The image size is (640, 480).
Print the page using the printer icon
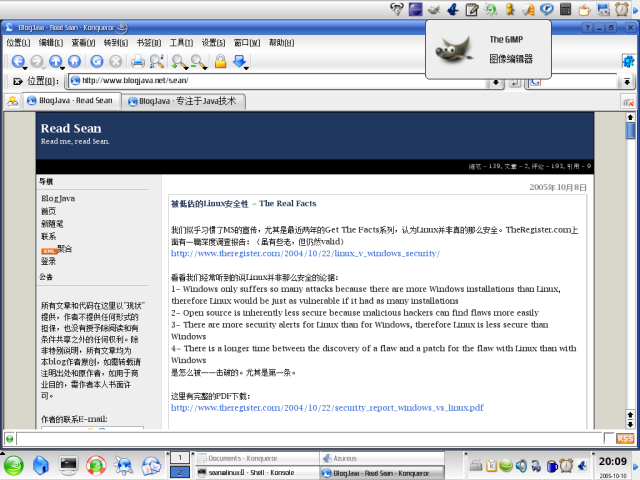point(138,61)
